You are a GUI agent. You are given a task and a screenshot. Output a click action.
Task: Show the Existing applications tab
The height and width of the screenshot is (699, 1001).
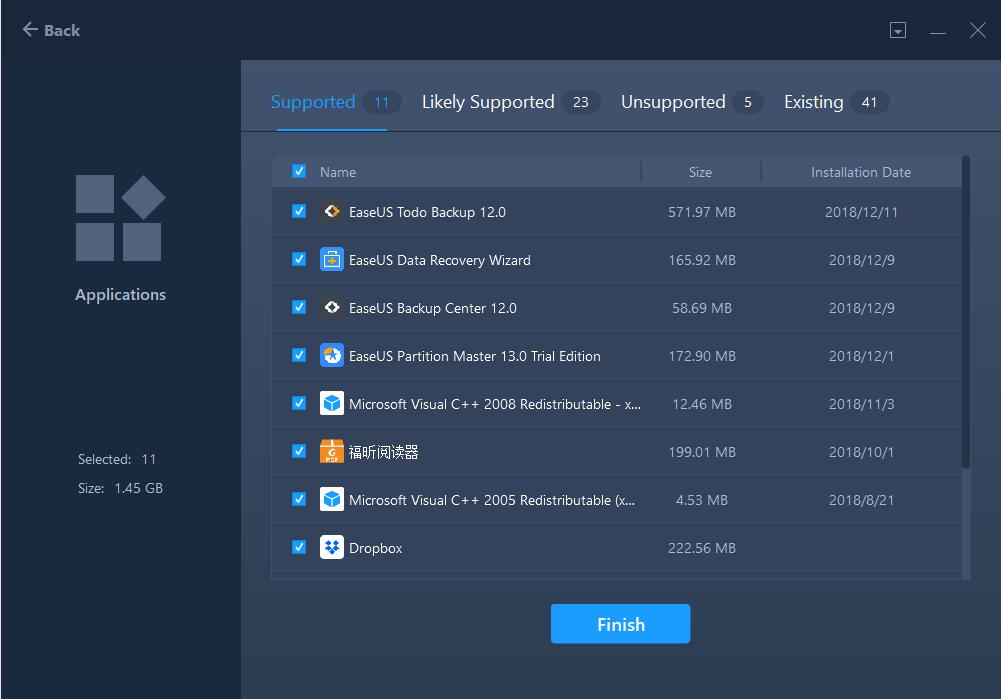814,102
